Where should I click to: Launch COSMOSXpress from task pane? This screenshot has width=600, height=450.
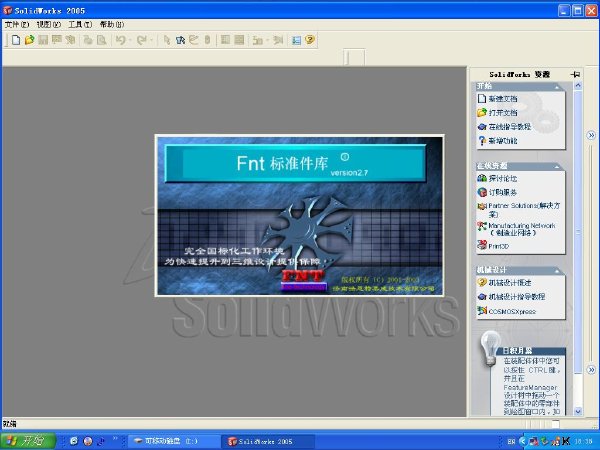[512, 311]
